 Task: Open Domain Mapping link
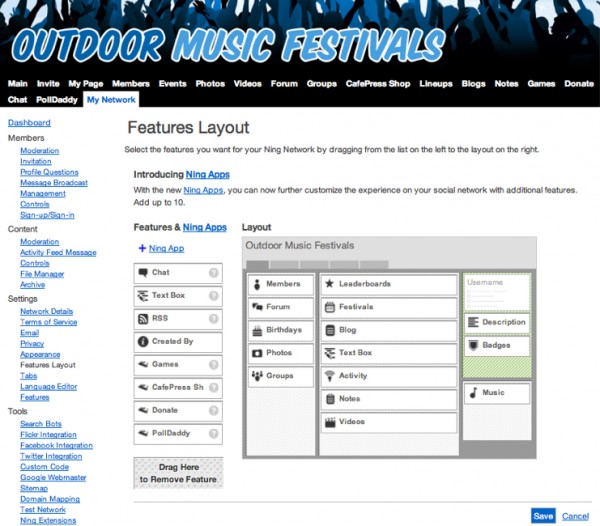pyautogui.click(x=50, y=499)
